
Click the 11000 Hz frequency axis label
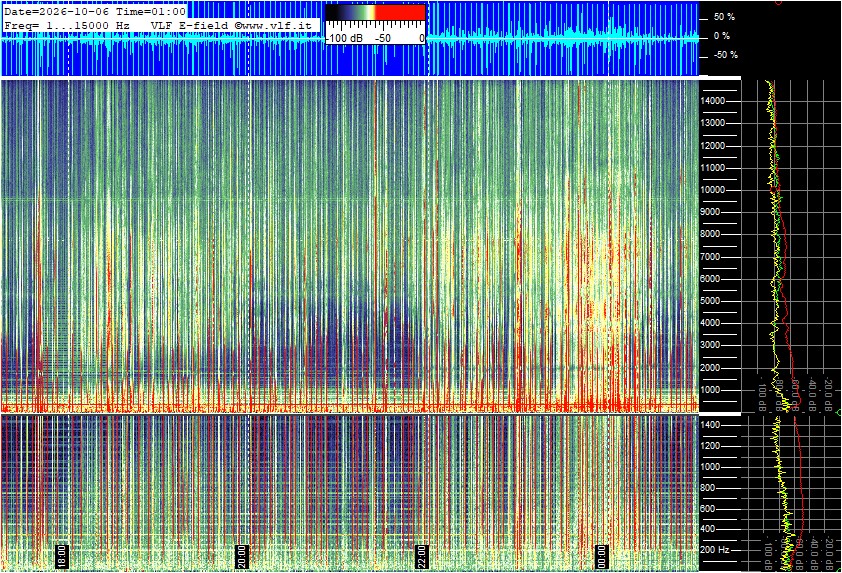coord(712,168)
